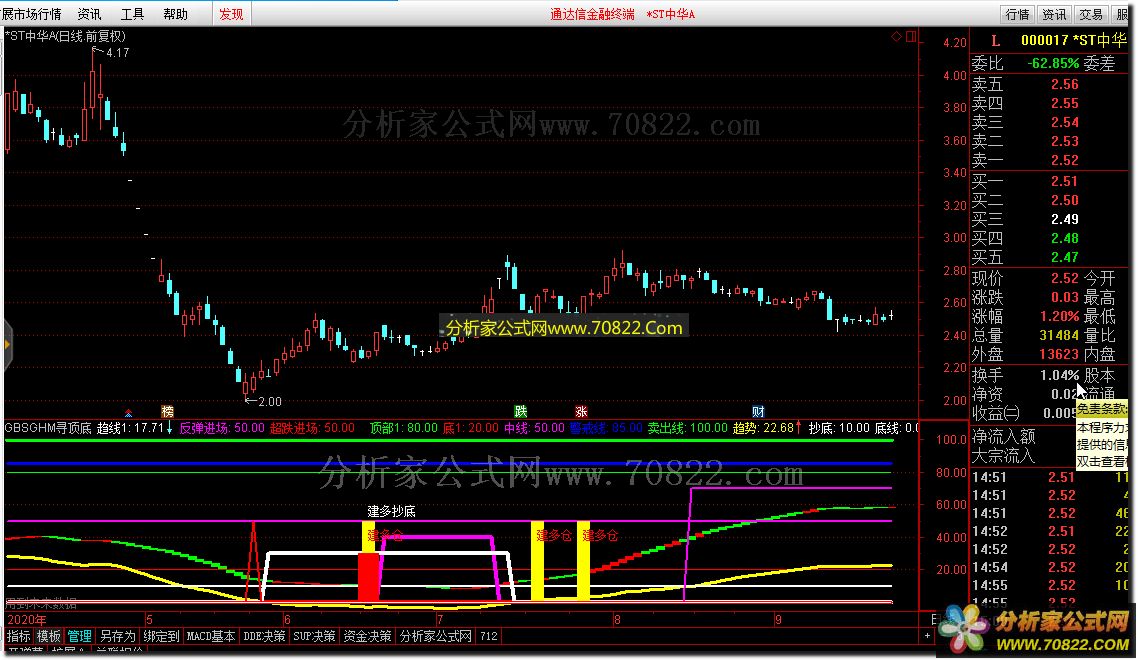Click the 超跌进场: 50.00 indicator label

coord(313,428)
